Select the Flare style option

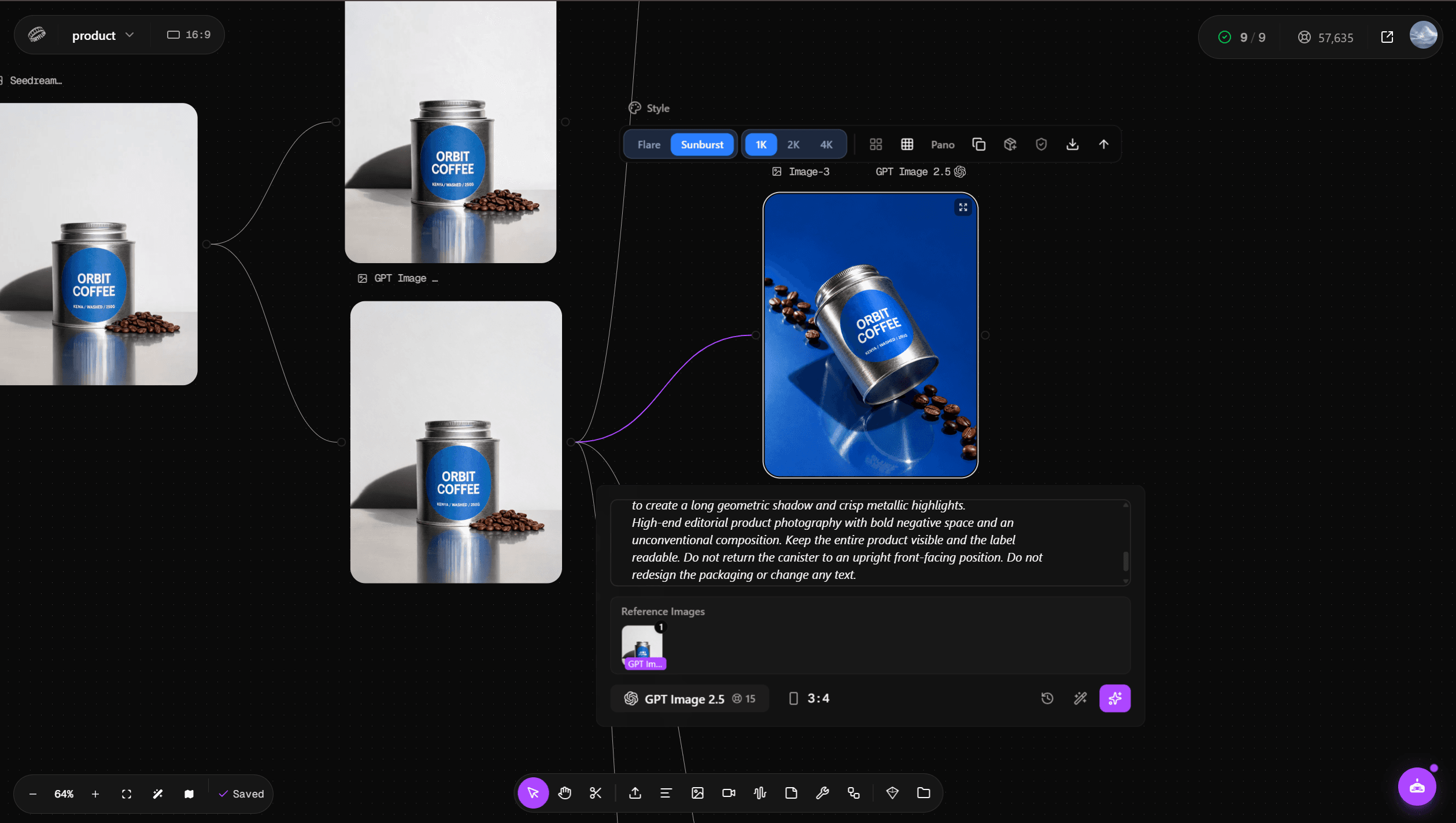649,145
